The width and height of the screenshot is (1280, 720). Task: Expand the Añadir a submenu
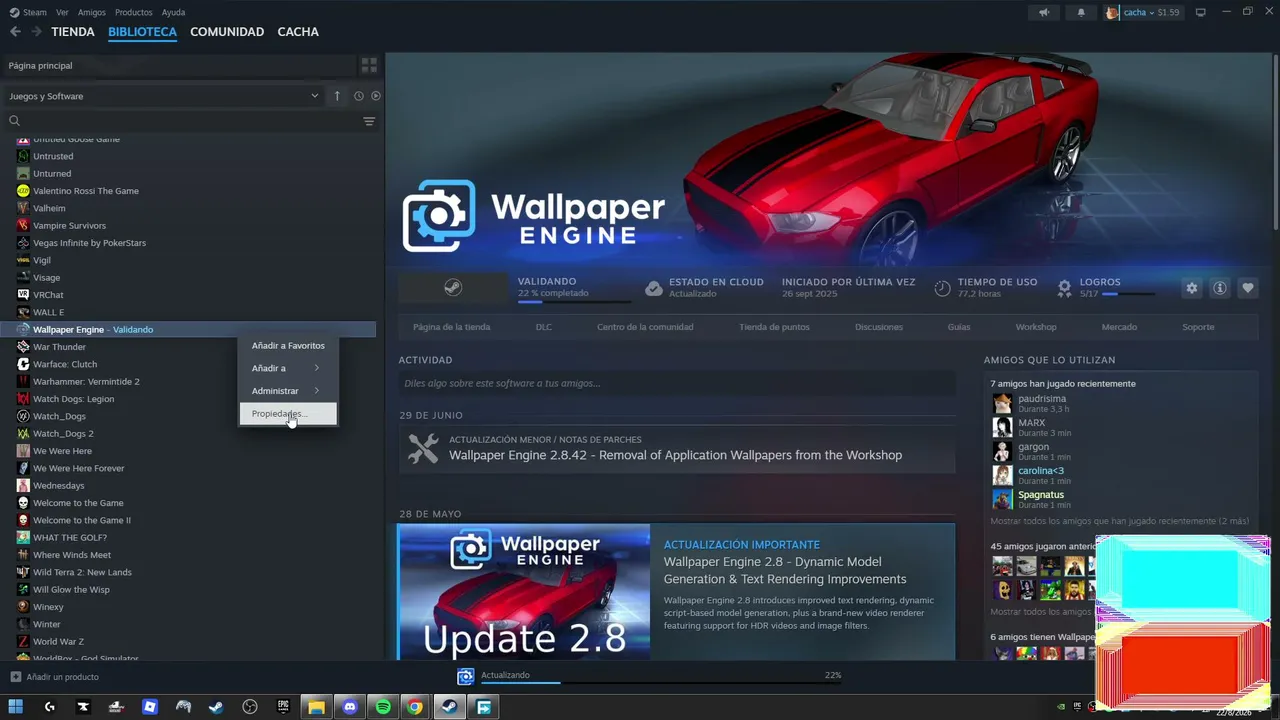coord(288,368)
